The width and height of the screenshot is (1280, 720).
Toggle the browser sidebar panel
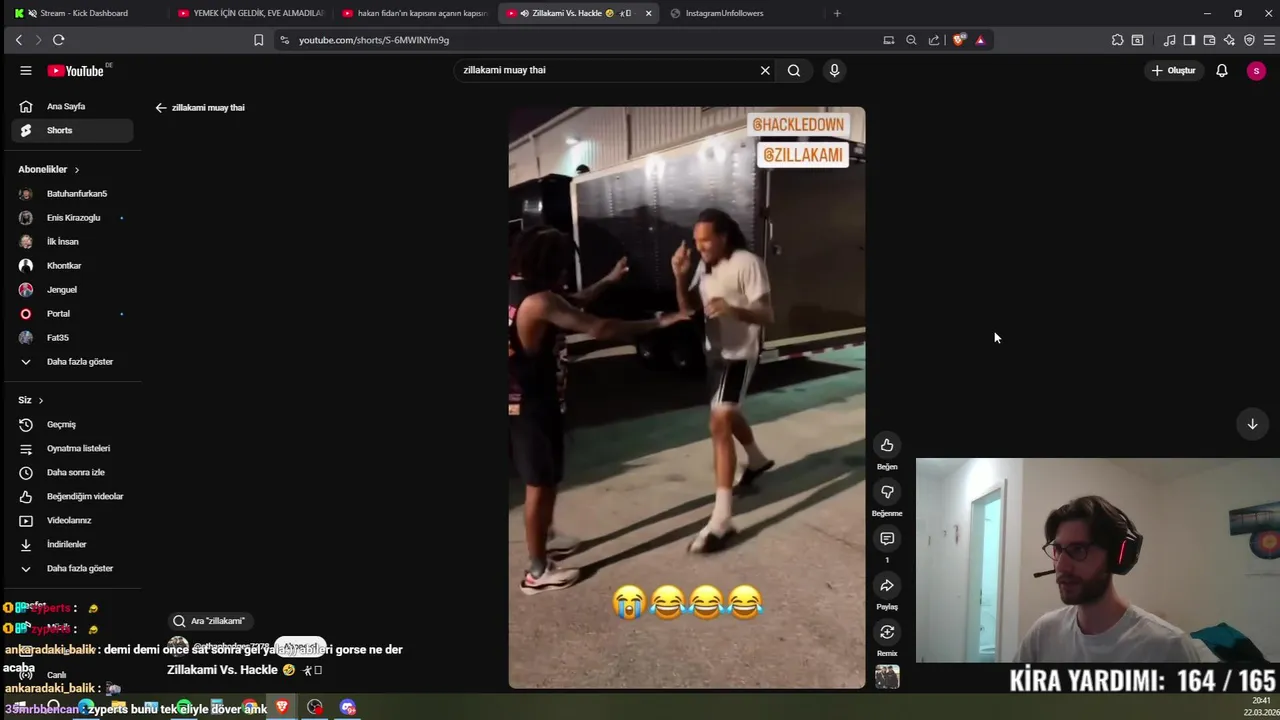(1189, 40)
